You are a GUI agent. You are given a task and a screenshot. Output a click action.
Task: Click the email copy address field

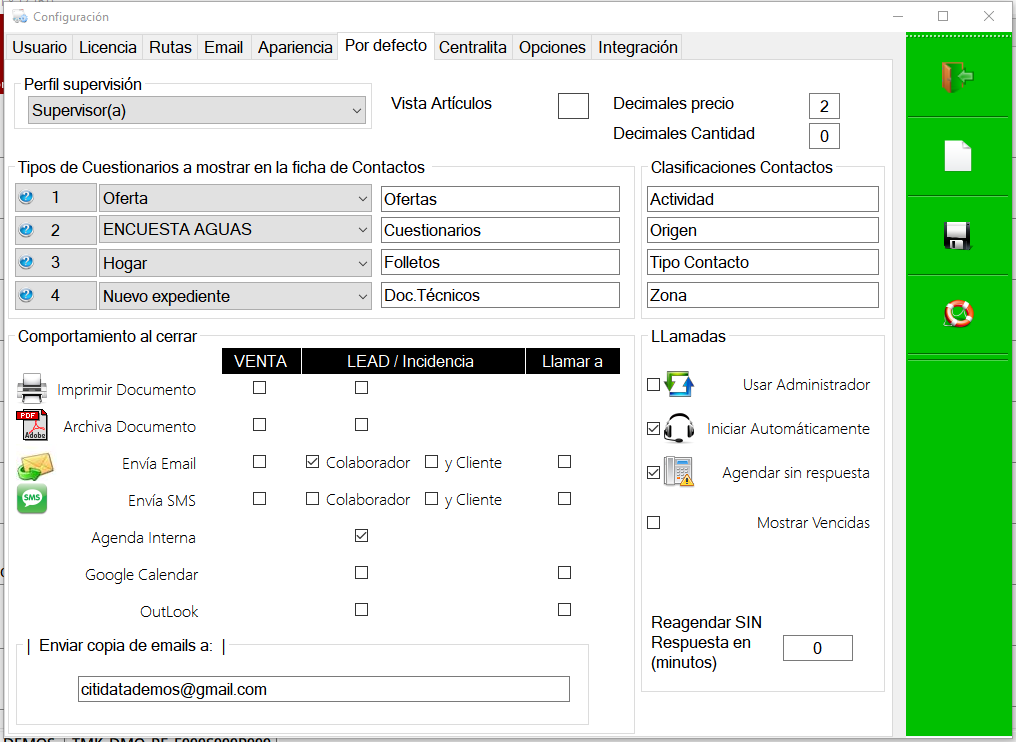[323, 689]
